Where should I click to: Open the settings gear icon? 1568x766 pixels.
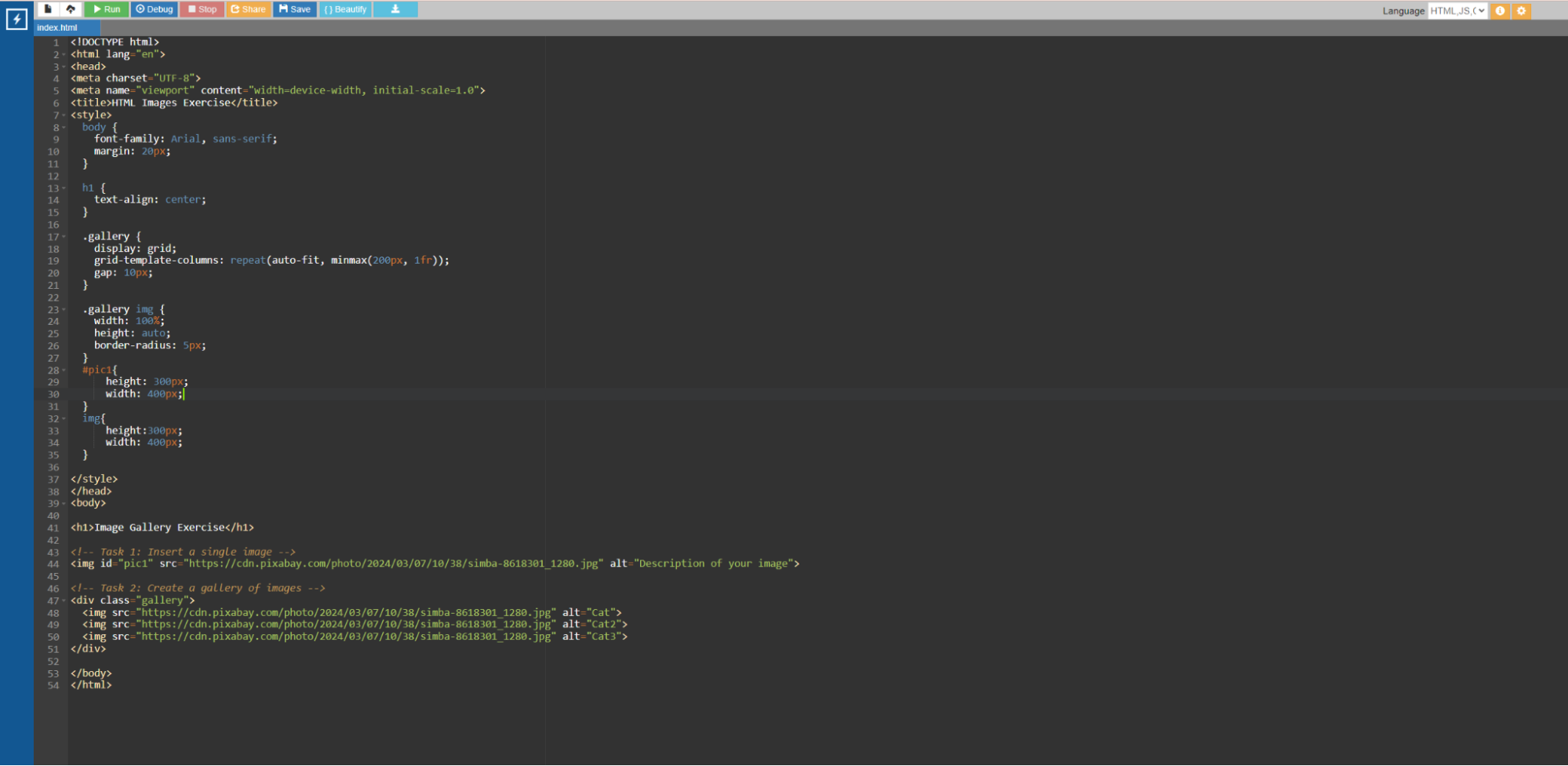click(x=1521, y=11)
